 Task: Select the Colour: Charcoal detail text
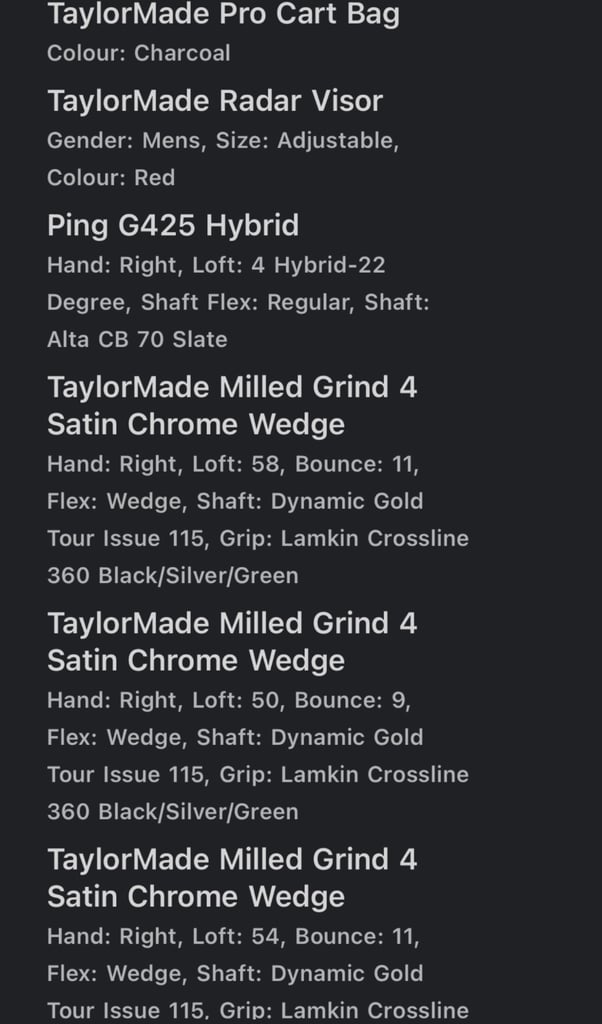tap(138, 53)
